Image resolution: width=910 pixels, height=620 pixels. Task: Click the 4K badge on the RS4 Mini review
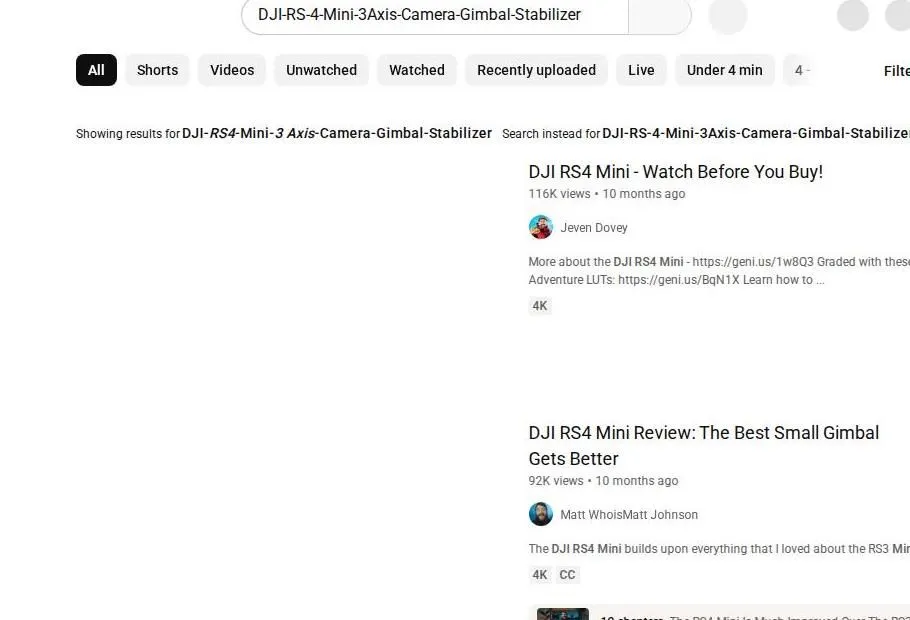click(x=540, y=574)
